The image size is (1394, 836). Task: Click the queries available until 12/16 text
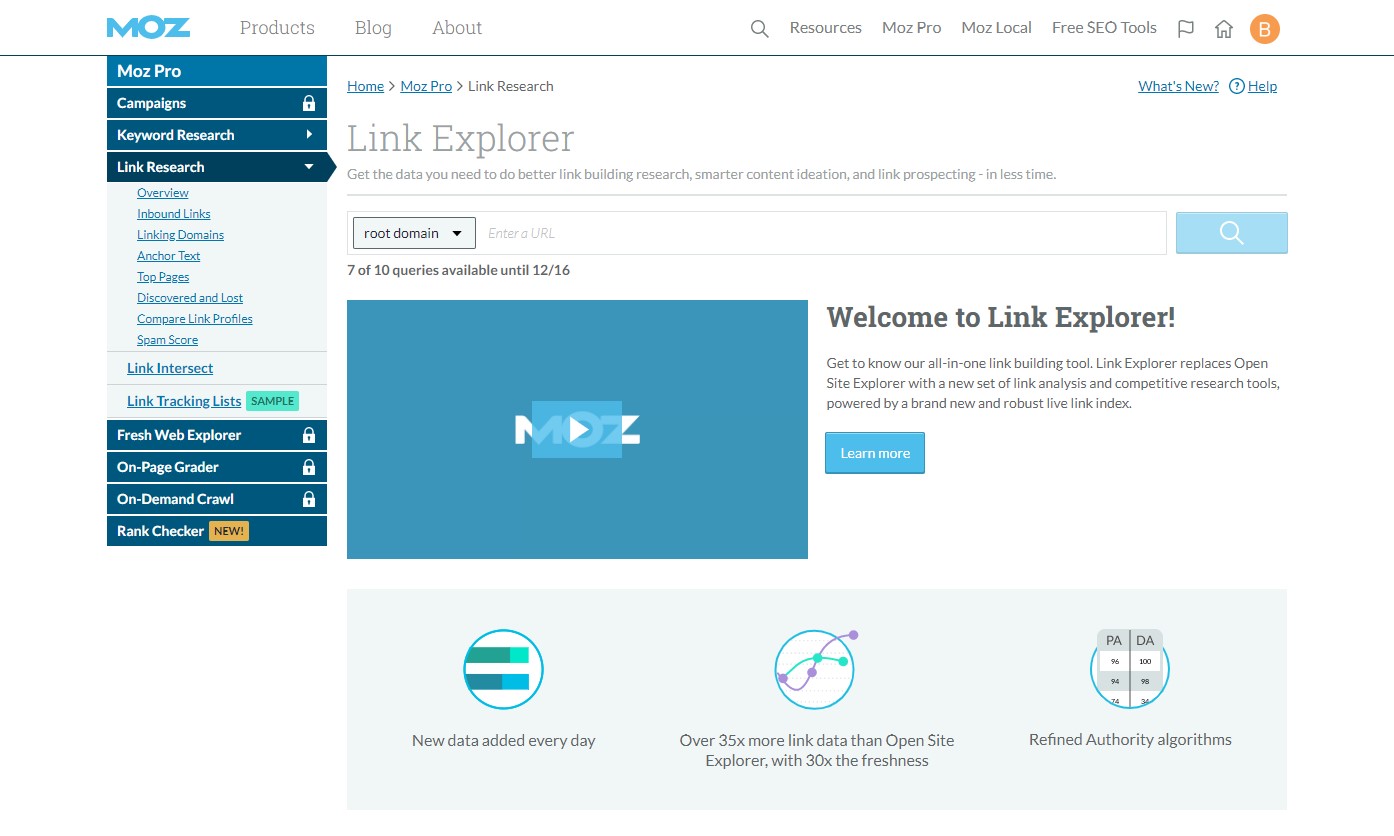coord(458,270)
